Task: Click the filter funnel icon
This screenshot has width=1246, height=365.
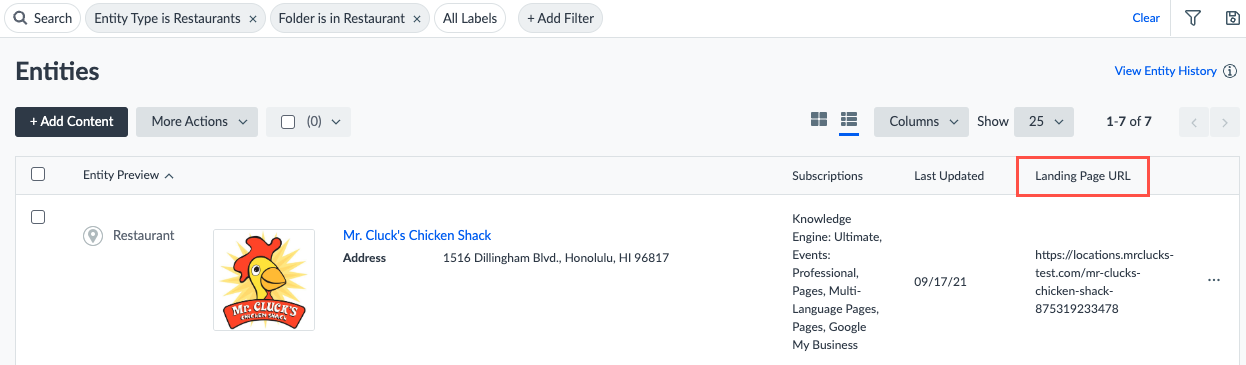Action: pyautogui.click(x=1193, y=18)
